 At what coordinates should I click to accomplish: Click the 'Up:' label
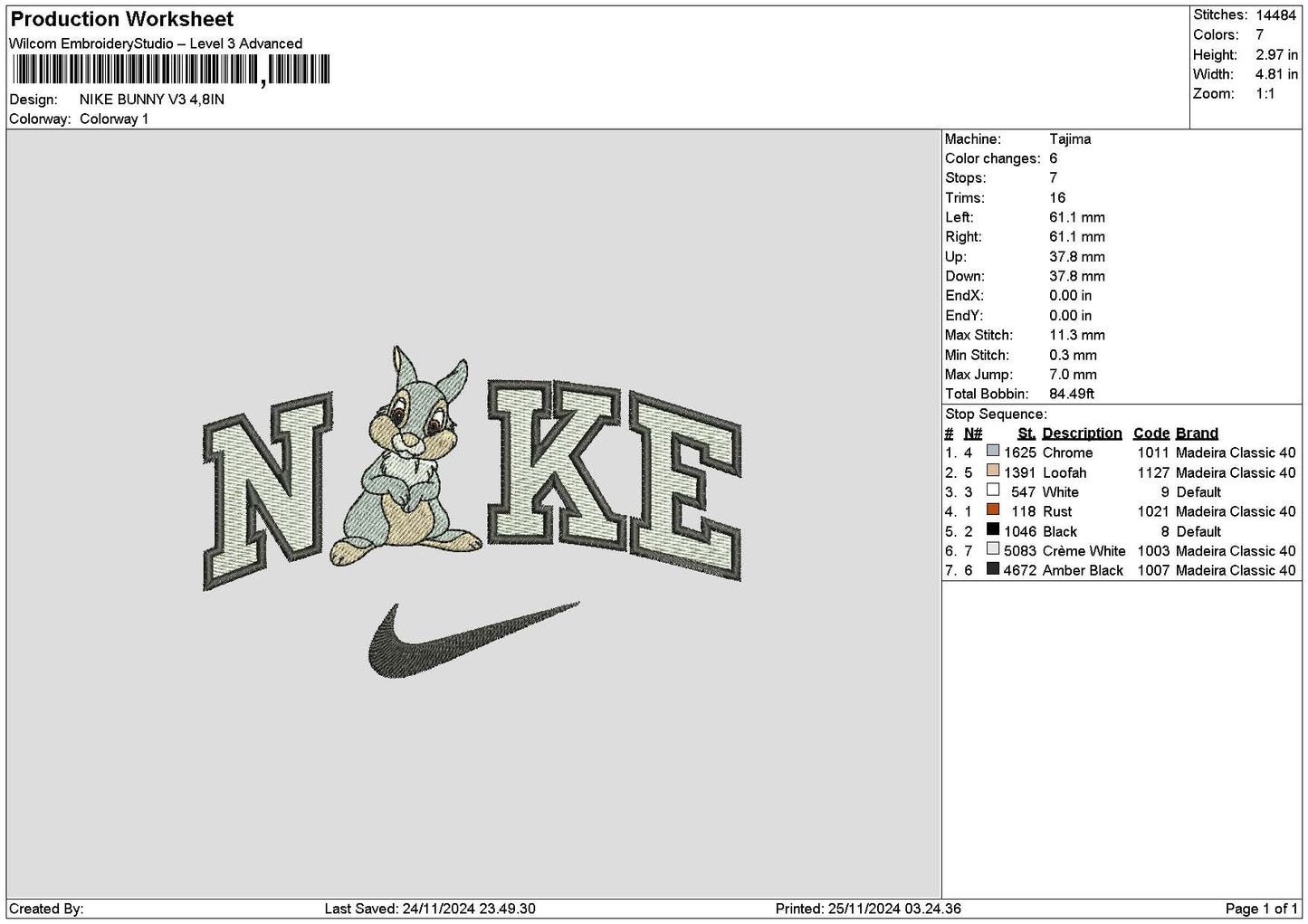[x=956, y=257]
